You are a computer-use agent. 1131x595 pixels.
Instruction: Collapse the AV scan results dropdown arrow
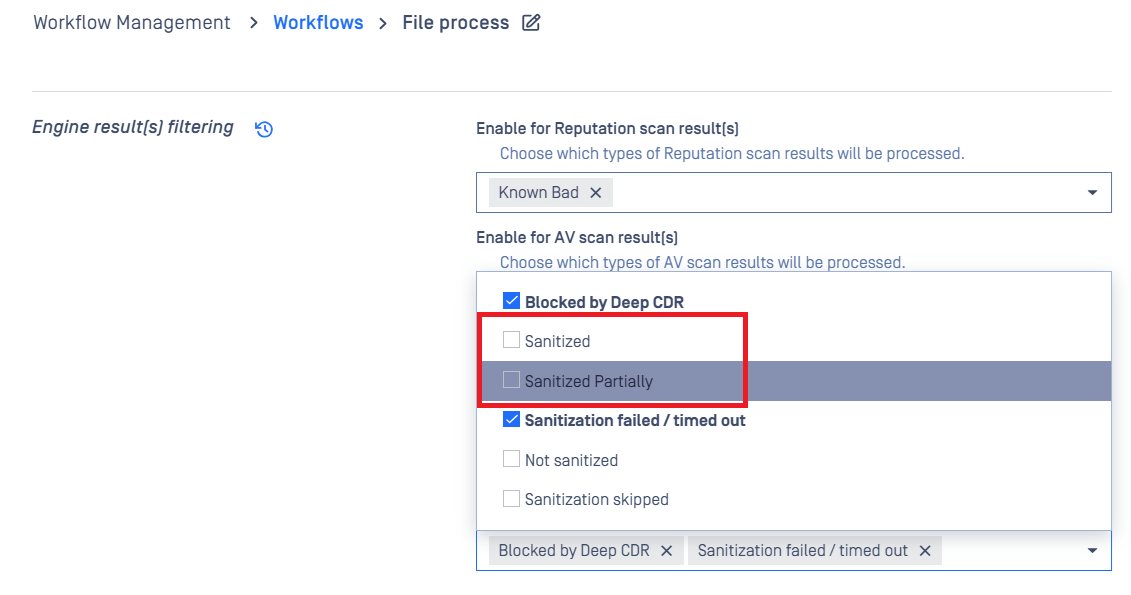coord(1092,551)
